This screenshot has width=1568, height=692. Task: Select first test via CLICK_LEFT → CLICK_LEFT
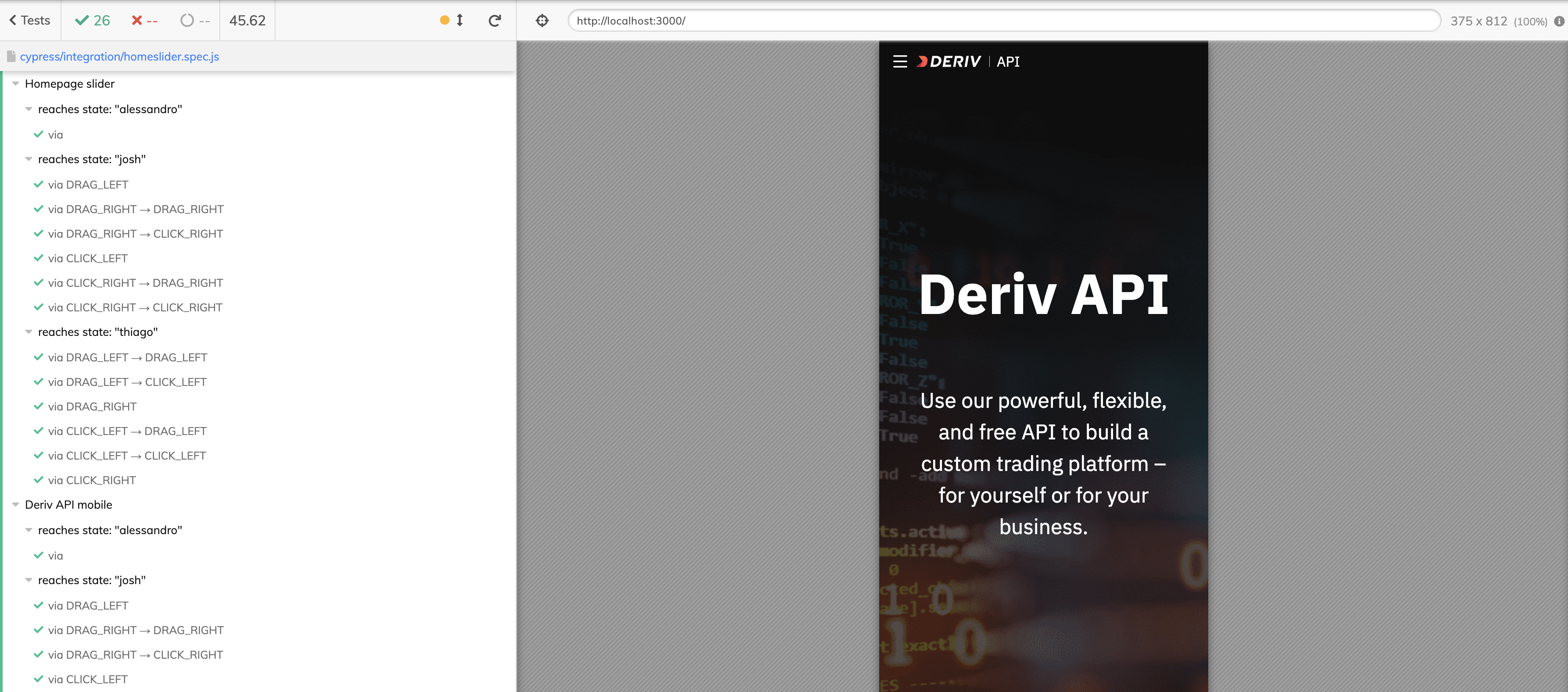[x=127, y=456]
